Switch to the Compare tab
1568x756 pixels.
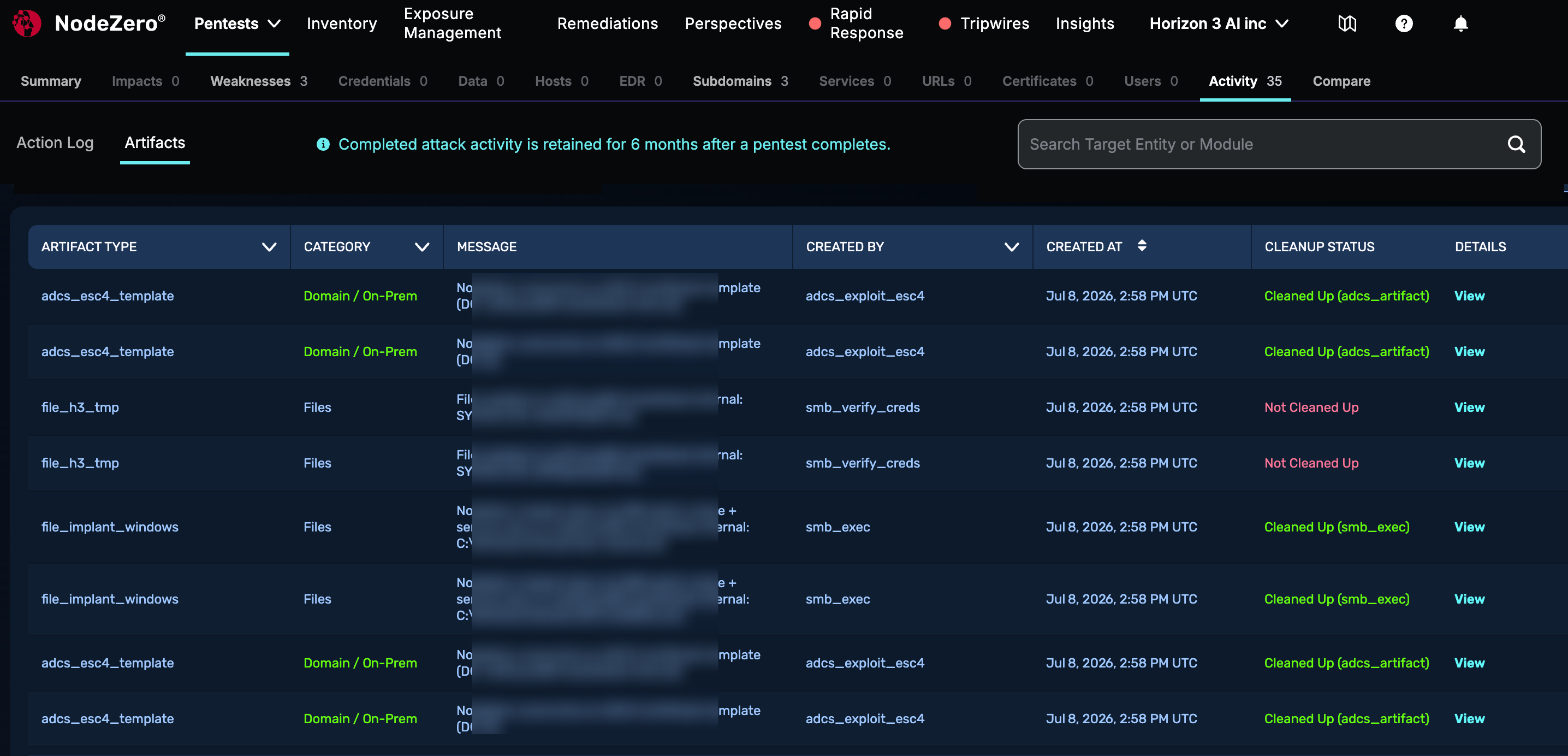click(1341, 81)
